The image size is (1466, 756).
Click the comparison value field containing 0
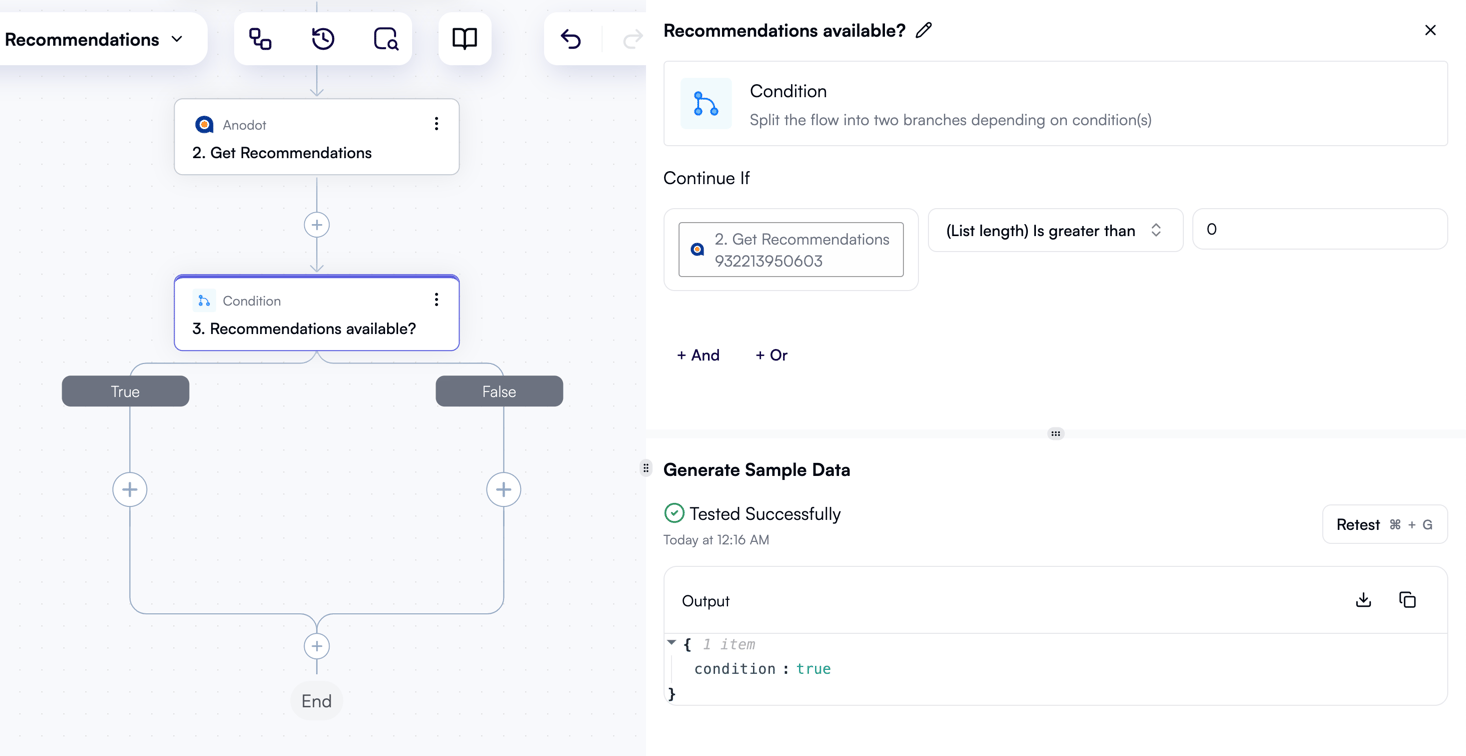tap(1320, 229)
